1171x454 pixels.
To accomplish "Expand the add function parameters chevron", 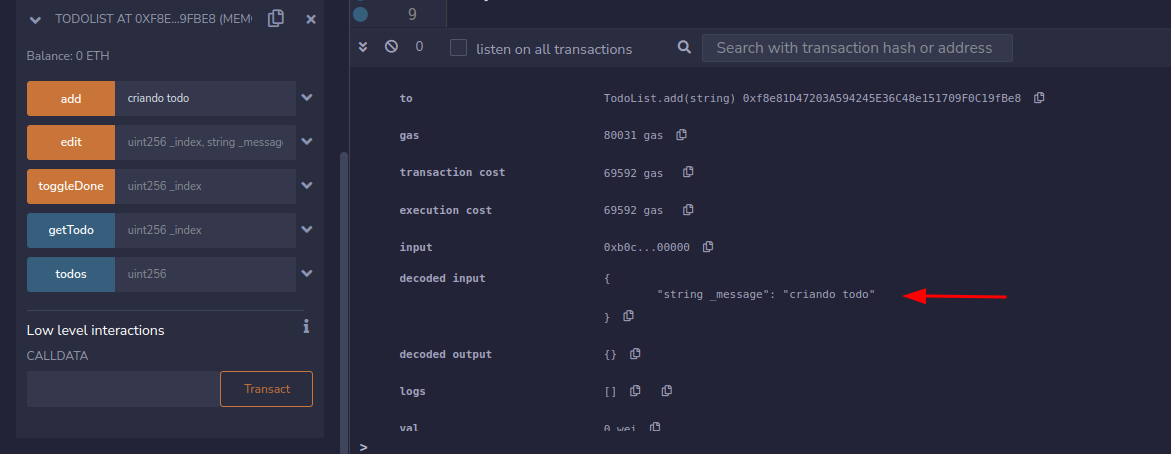I will point(307,98).
